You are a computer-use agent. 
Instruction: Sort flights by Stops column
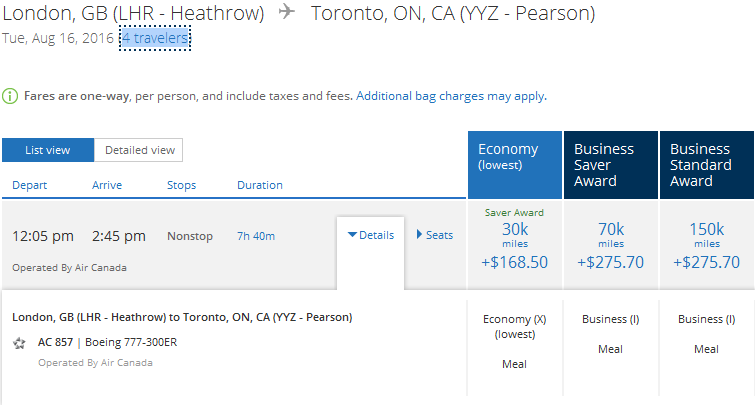[181, 185]
